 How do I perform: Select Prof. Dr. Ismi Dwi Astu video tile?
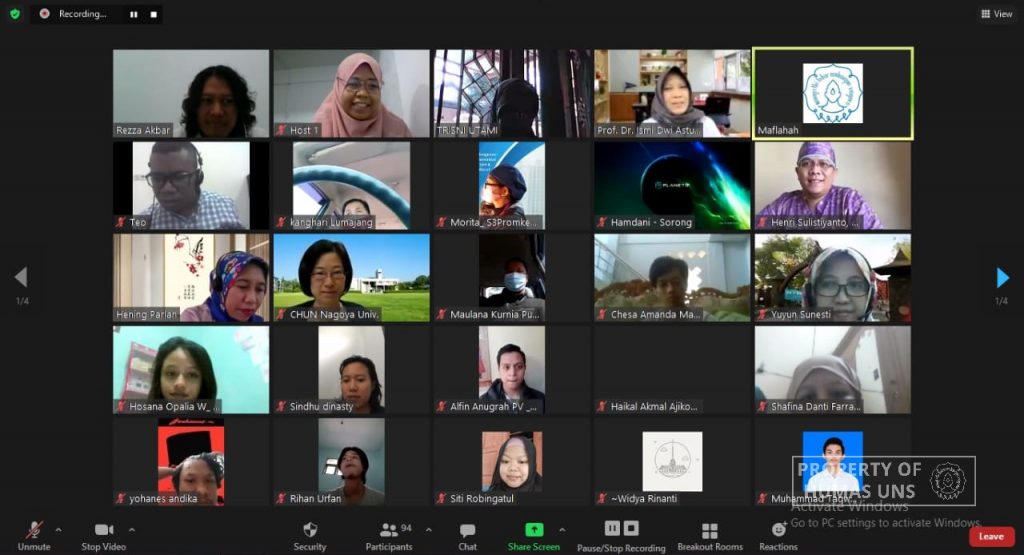(x=673, y=93)
